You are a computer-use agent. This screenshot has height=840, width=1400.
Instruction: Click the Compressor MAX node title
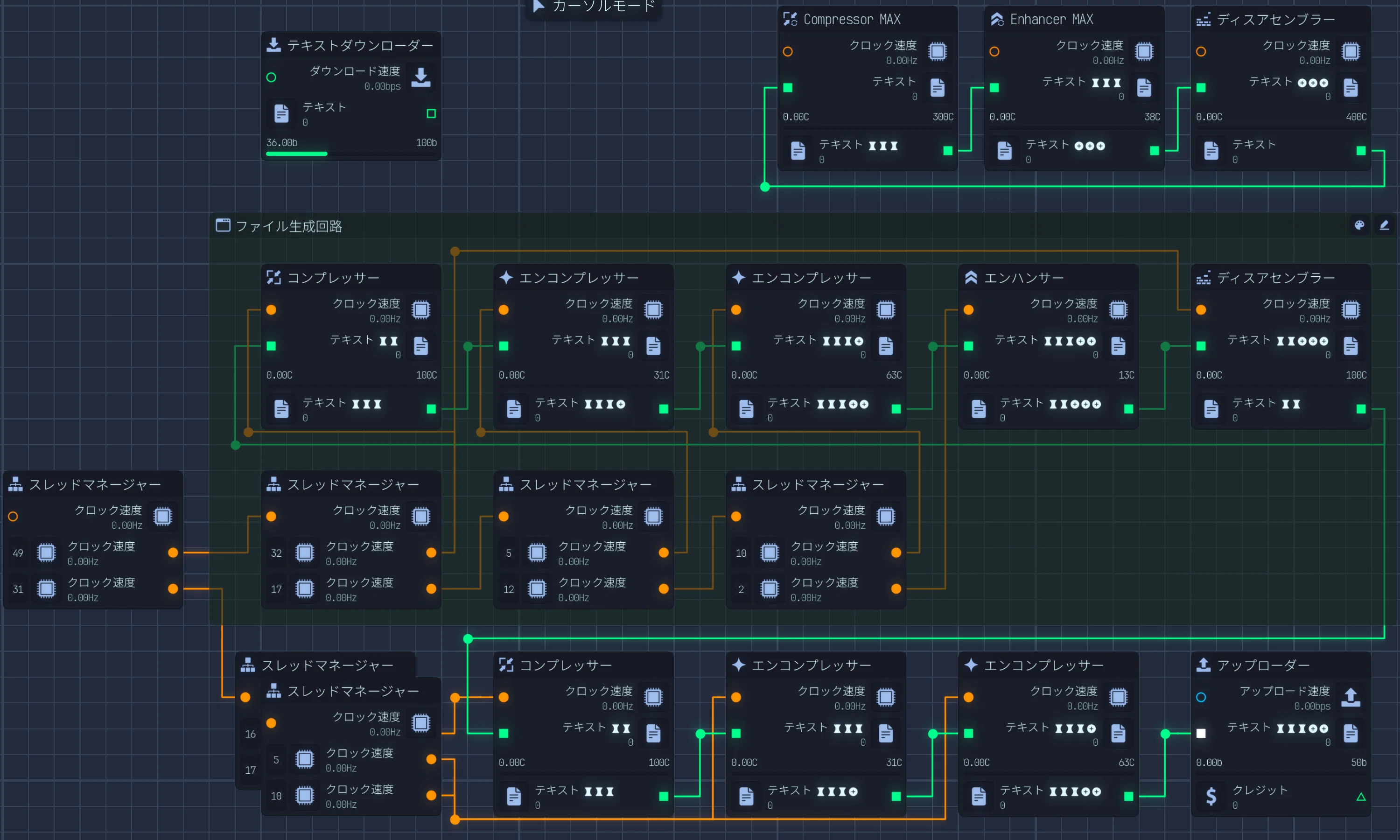(x=852, y=19)
